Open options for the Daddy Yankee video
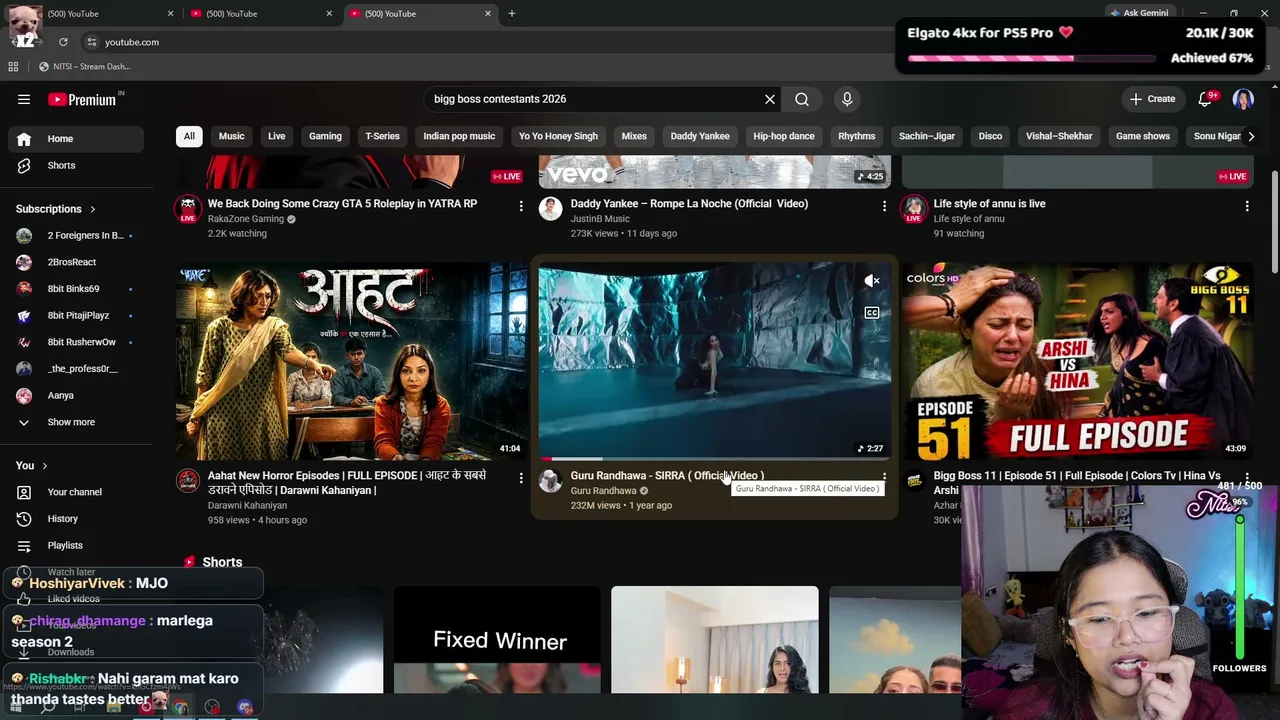The width and height of the screenshot is (1280, 720). click(884, 206)
